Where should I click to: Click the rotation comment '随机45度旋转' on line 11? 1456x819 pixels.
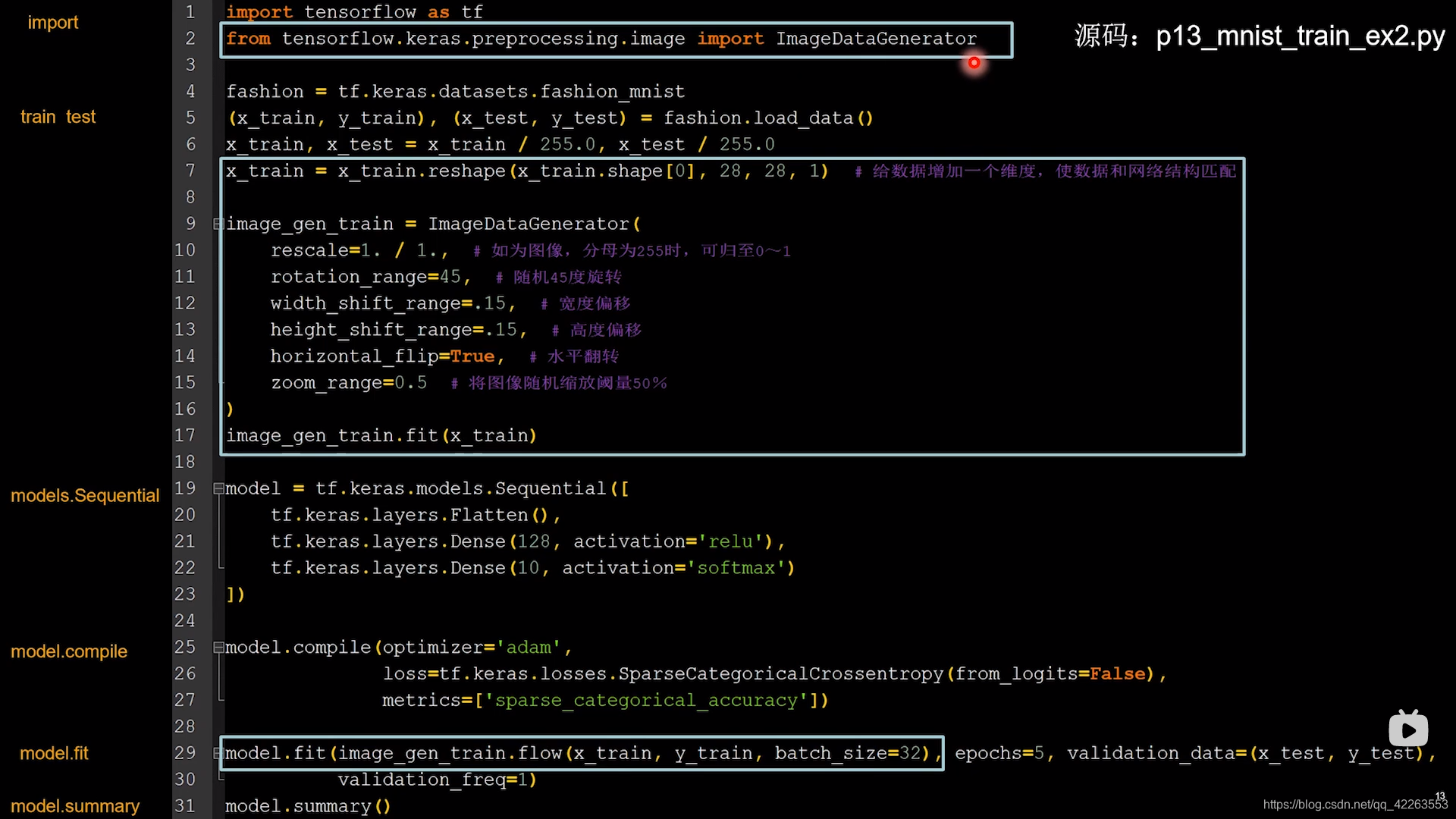pyautogui.click(x=567, y=278)
